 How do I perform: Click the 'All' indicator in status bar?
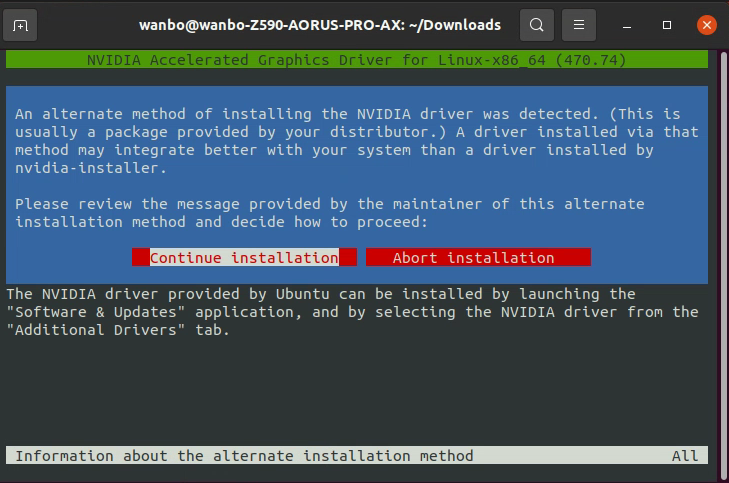pos(685,456)
